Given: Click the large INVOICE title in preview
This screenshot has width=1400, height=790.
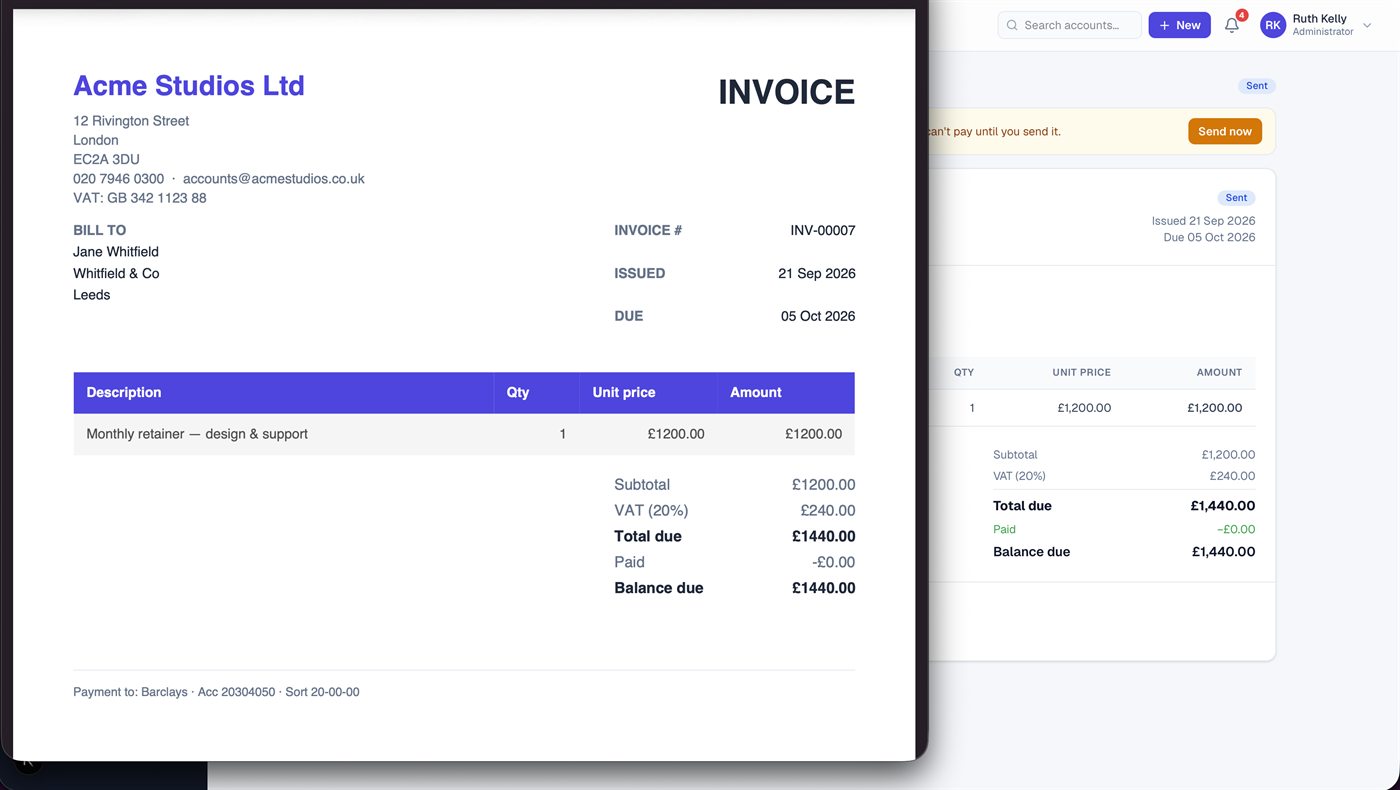Looking at the screenshot, I should pos(786,92).
